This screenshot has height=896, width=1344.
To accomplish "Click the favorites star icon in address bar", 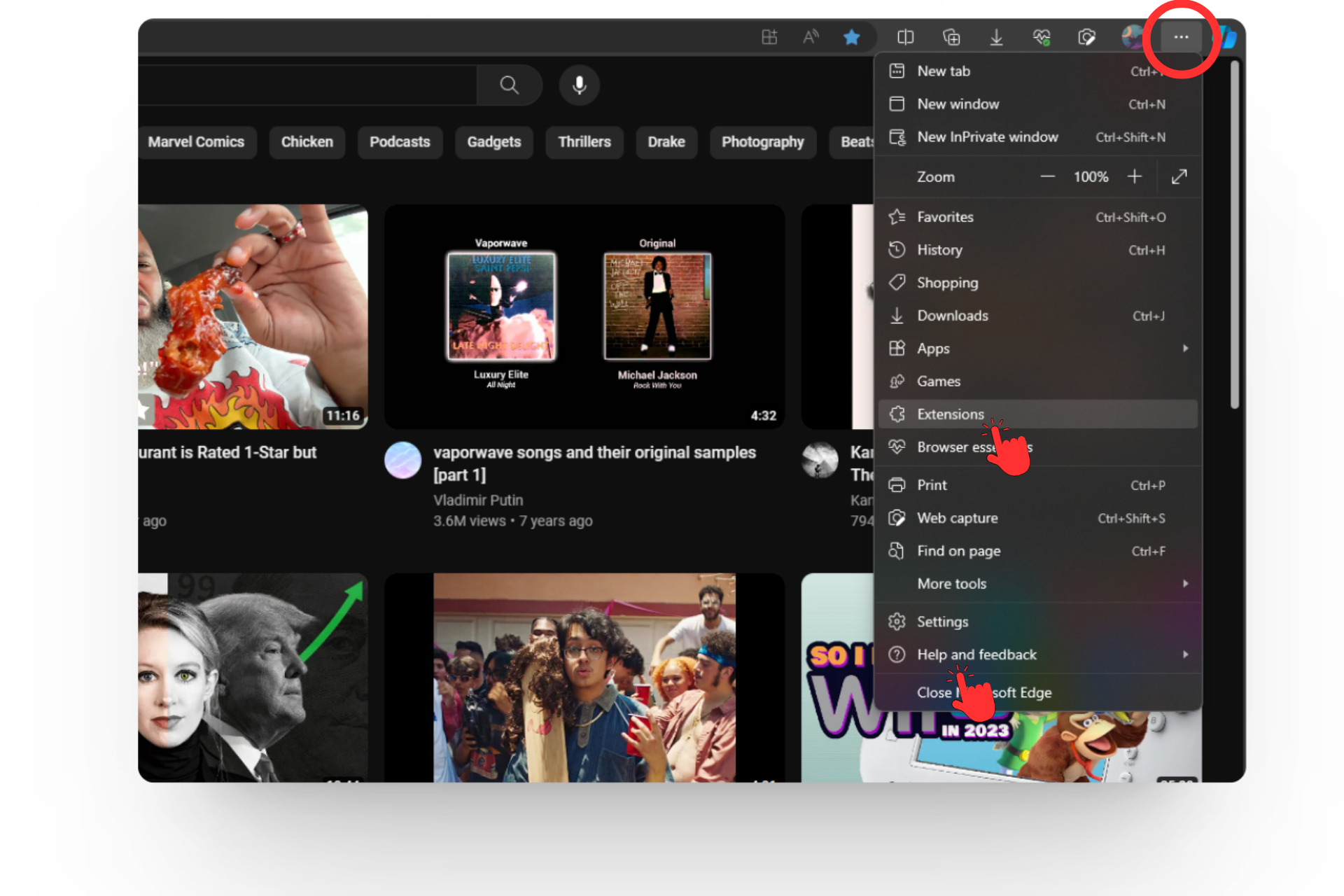I will 851,37.
